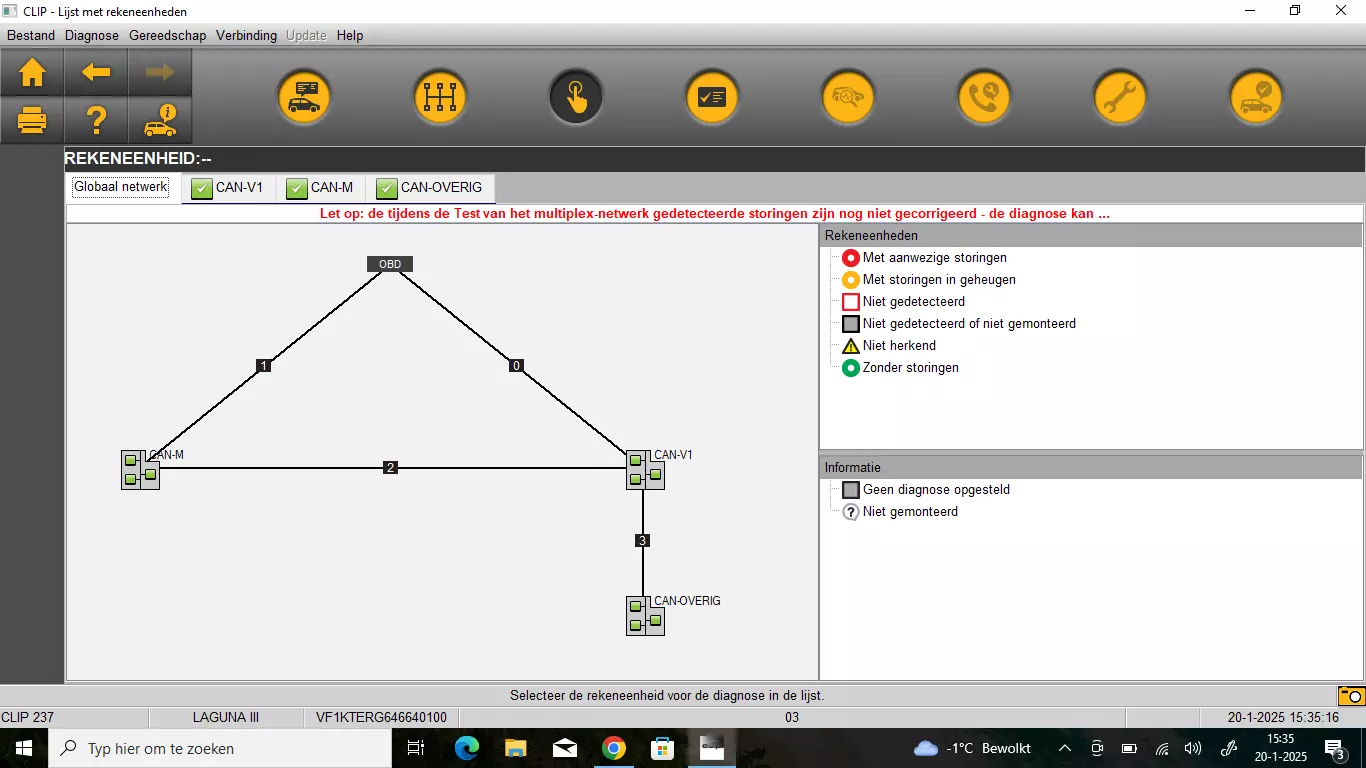The image size is (1366, 768).
Task: Click the printer icon
Action: 32,121
